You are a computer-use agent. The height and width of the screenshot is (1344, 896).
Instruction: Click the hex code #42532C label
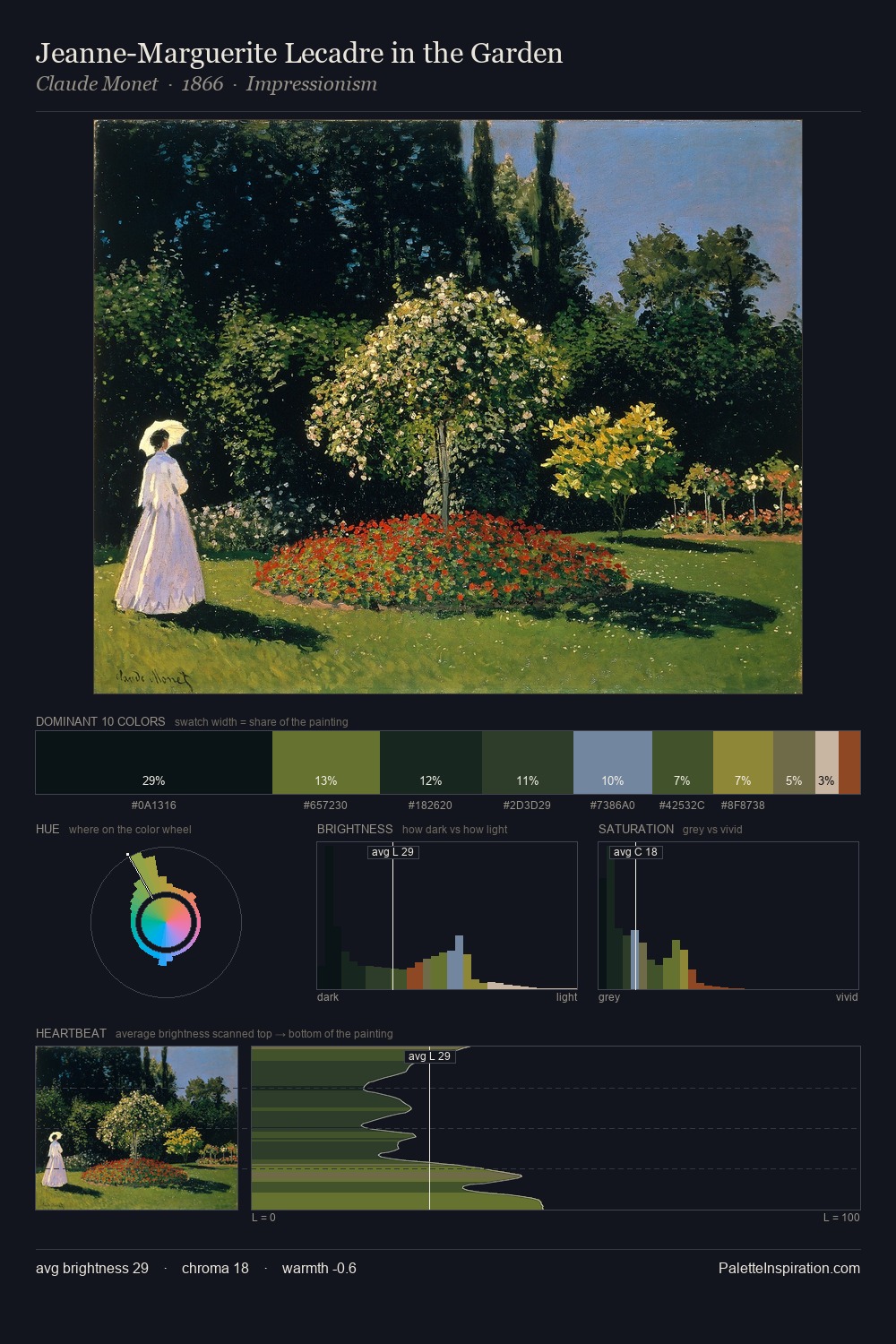click(x=682, y=805)
